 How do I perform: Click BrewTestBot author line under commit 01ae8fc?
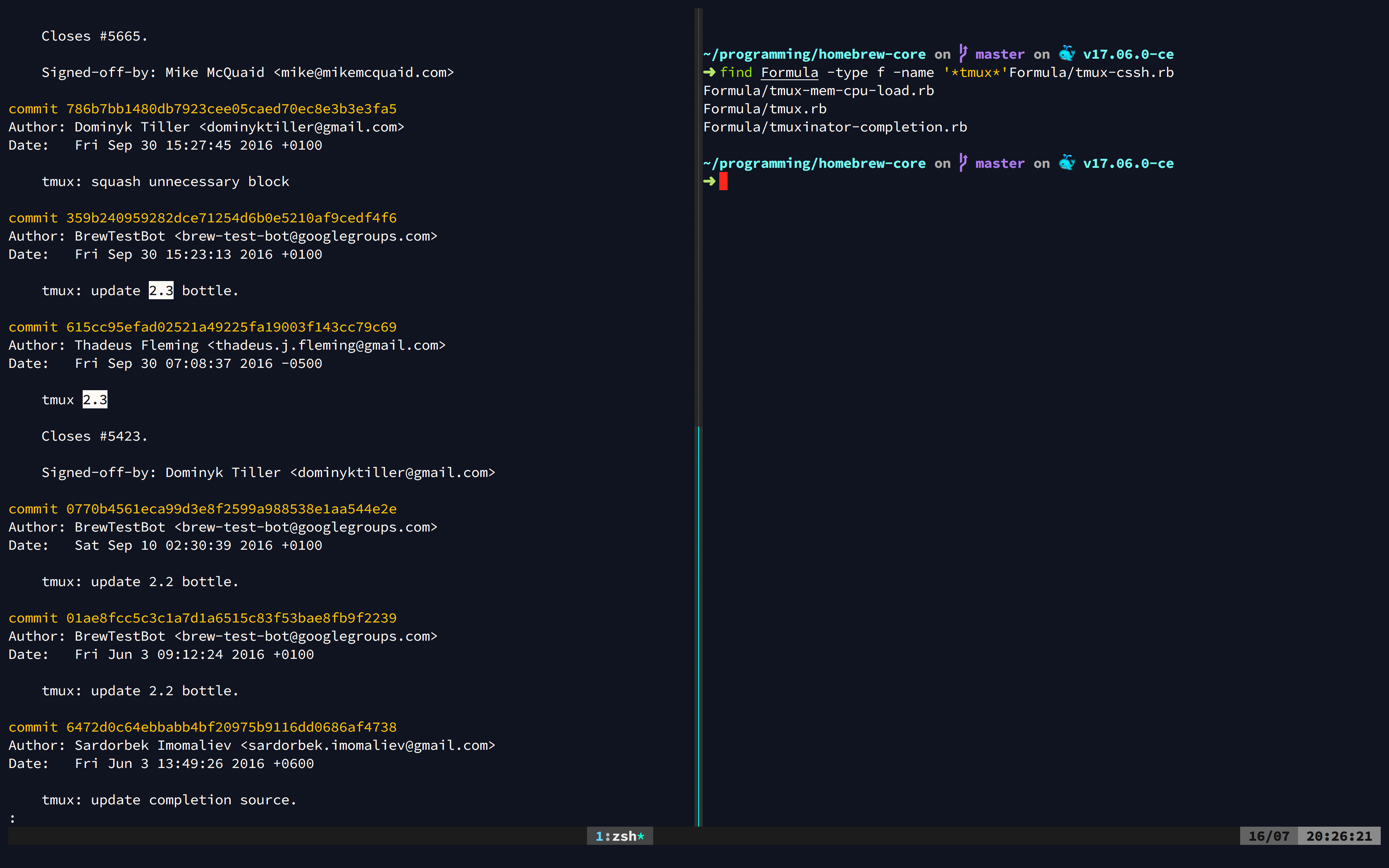click(223, 636)
